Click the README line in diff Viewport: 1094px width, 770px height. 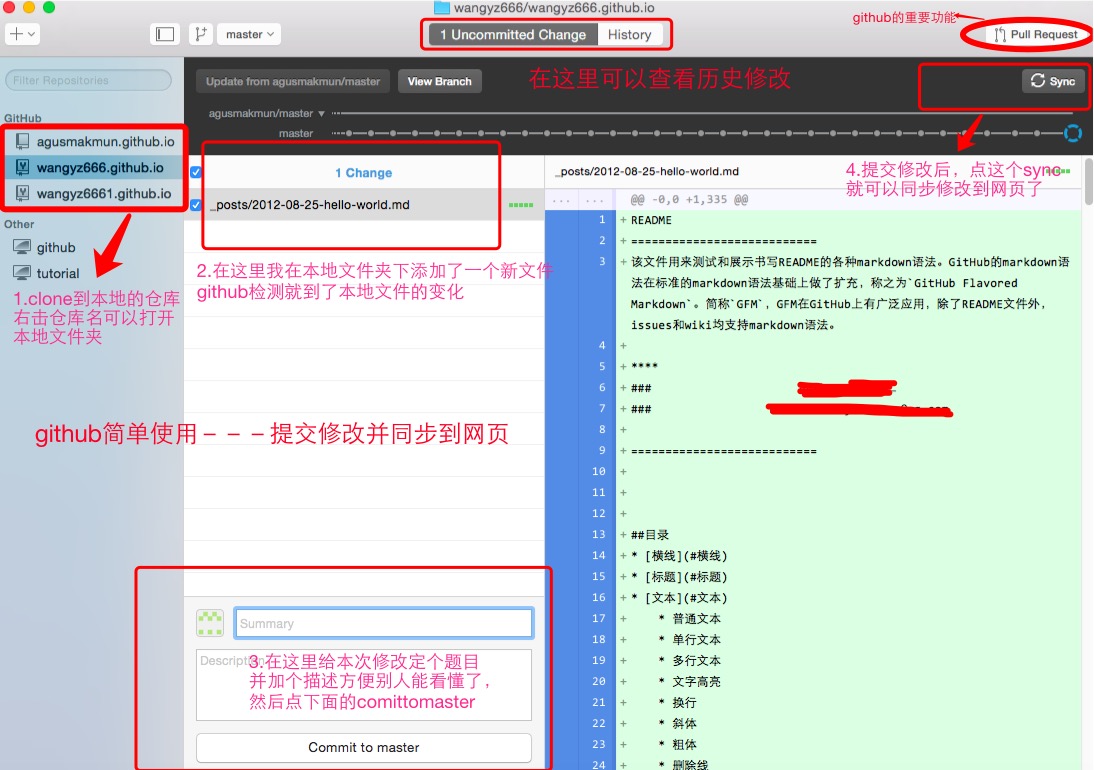coord(651,220)
